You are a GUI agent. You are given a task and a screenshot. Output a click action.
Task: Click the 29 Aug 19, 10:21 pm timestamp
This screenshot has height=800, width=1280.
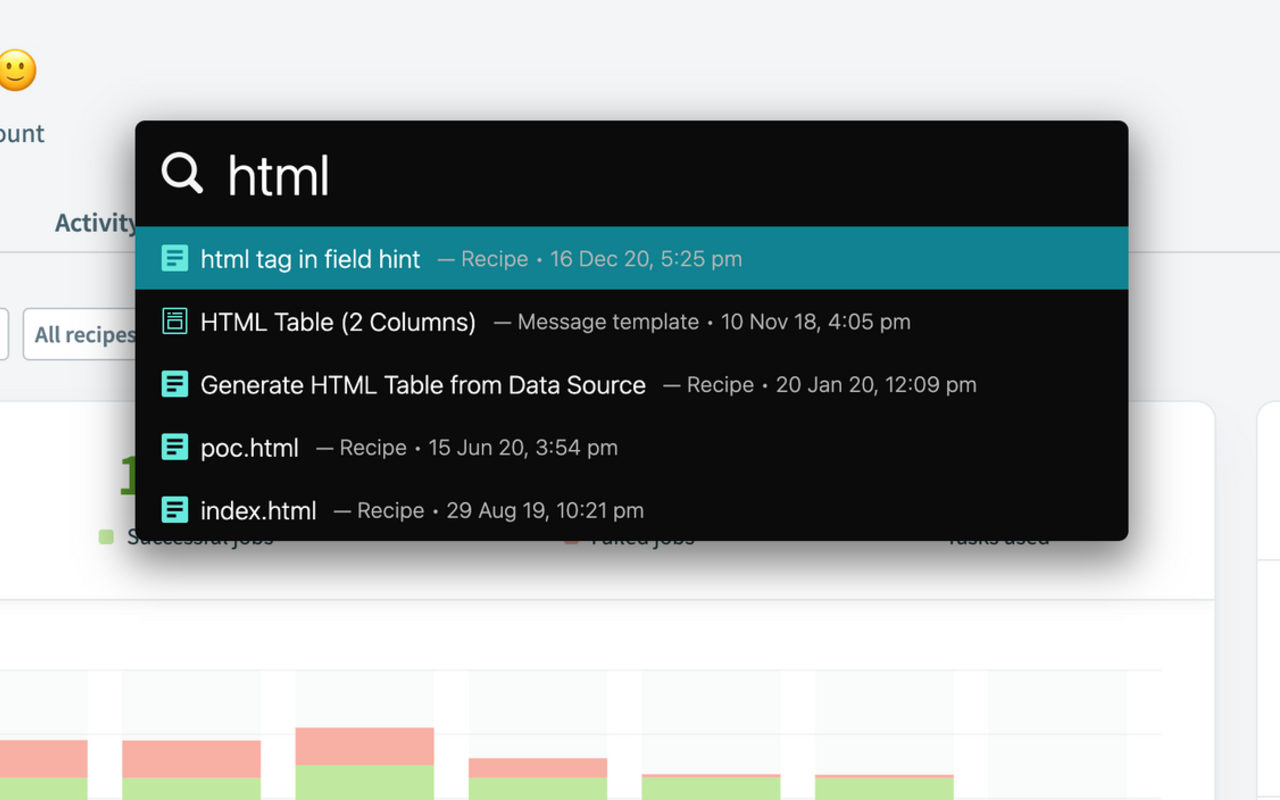pyautogui.click(x=544, y=511)
